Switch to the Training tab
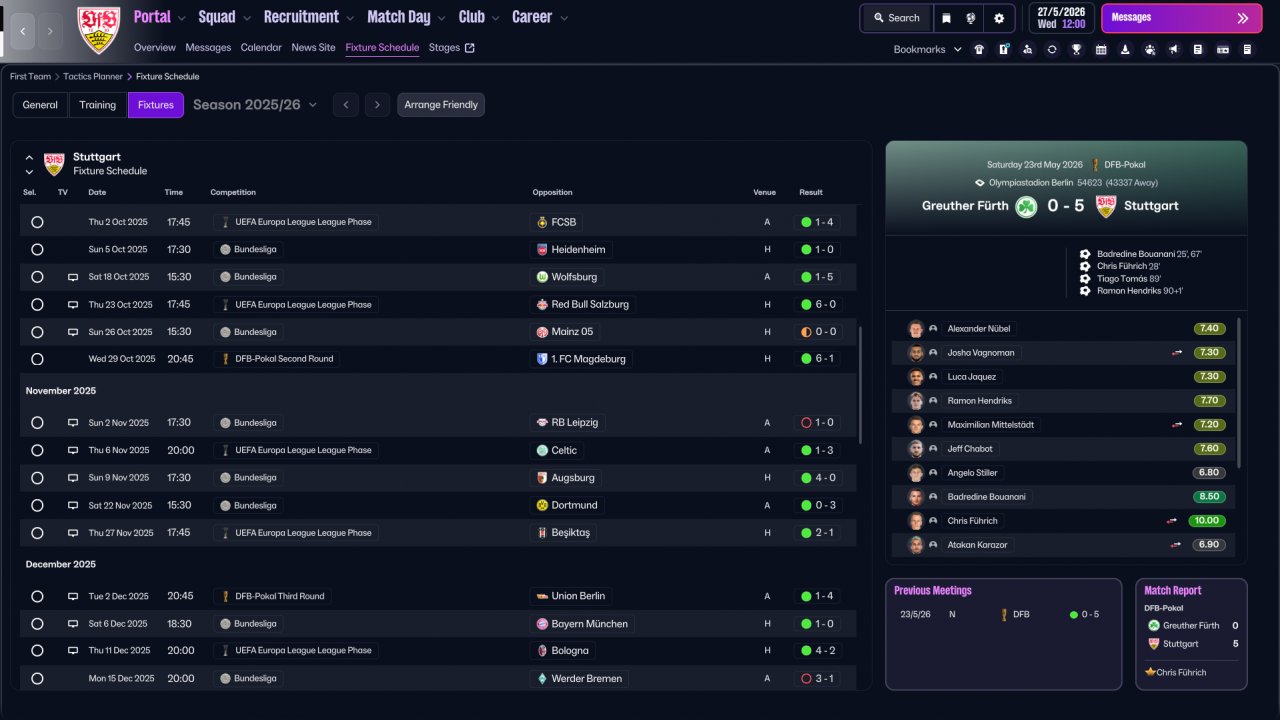Viewport: 1280px width, 720px height. click(98, 105)
